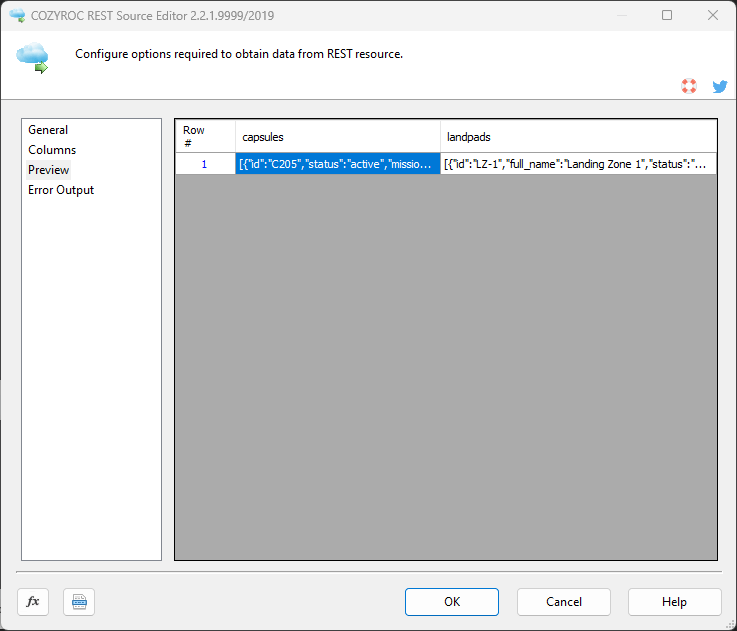The image size is (737, 631).
Task: Open the lifebuoy support icon
Action: [x=689, y=86]
